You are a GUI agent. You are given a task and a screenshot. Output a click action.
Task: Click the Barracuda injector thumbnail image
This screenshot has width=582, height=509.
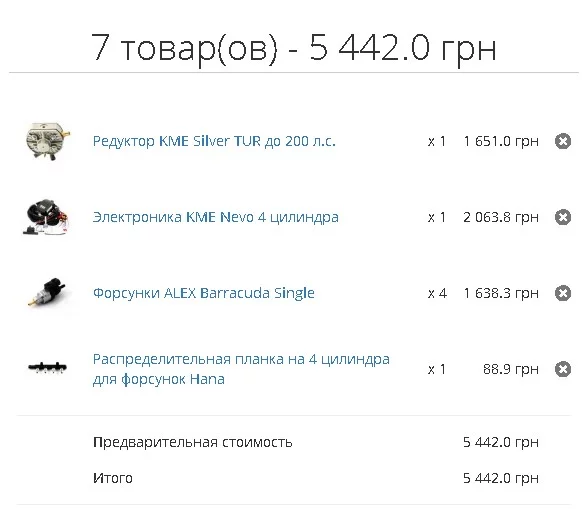pos(48,293)
